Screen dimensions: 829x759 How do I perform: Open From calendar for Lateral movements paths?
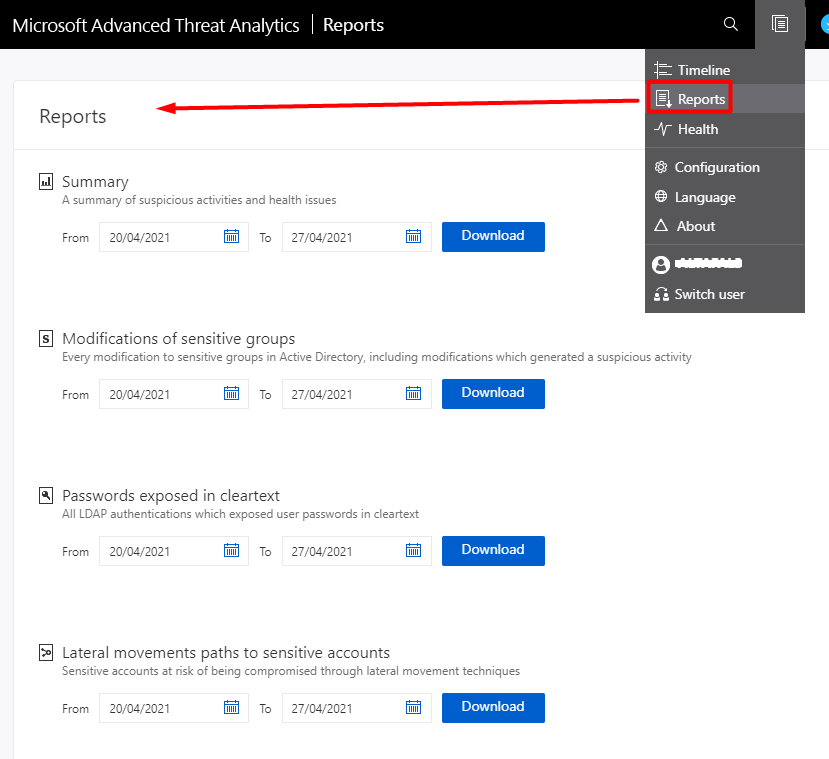click(232, 707)
